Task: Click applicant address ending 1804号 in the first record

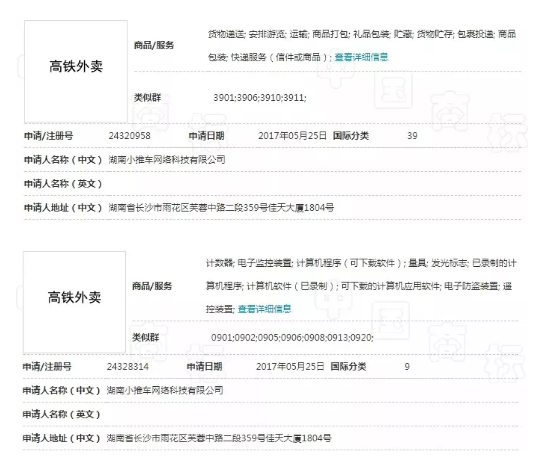Action: click(x=221, y=207)
